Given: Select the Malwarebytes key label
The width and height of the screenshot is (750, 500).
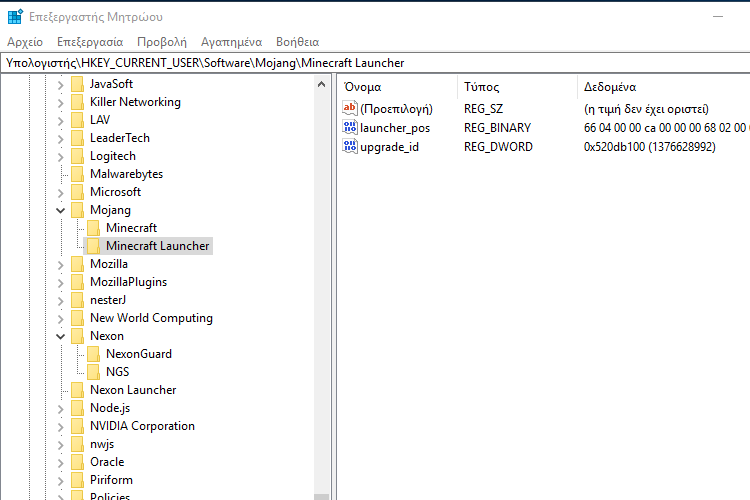Looking at the screenshot, I should point(126,174).
